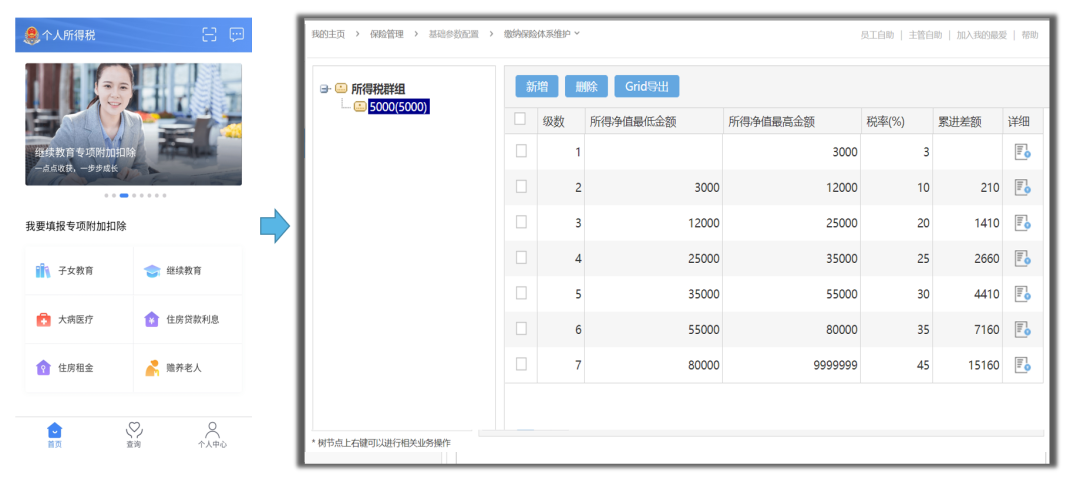Viewport: 1080px width, 479px height.
Task: Open 住房租金 house key icon
Action: coord(43,368)
